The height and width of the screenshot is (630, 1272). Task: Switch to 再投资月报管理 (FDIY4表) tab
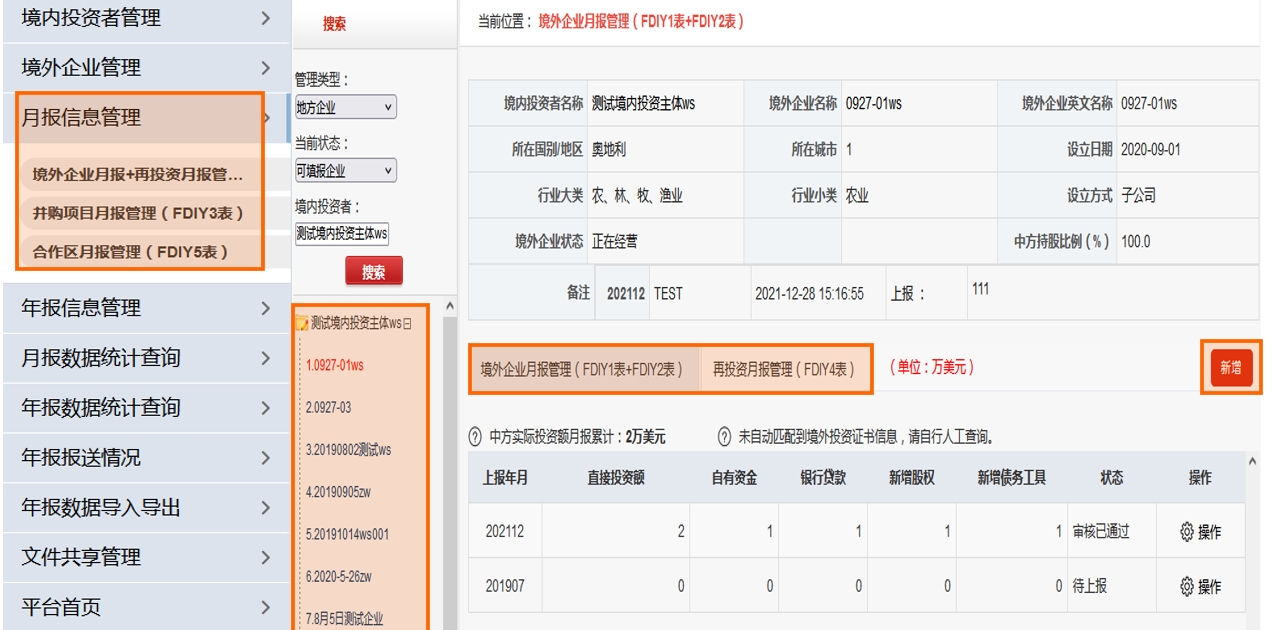pos(783,369)
